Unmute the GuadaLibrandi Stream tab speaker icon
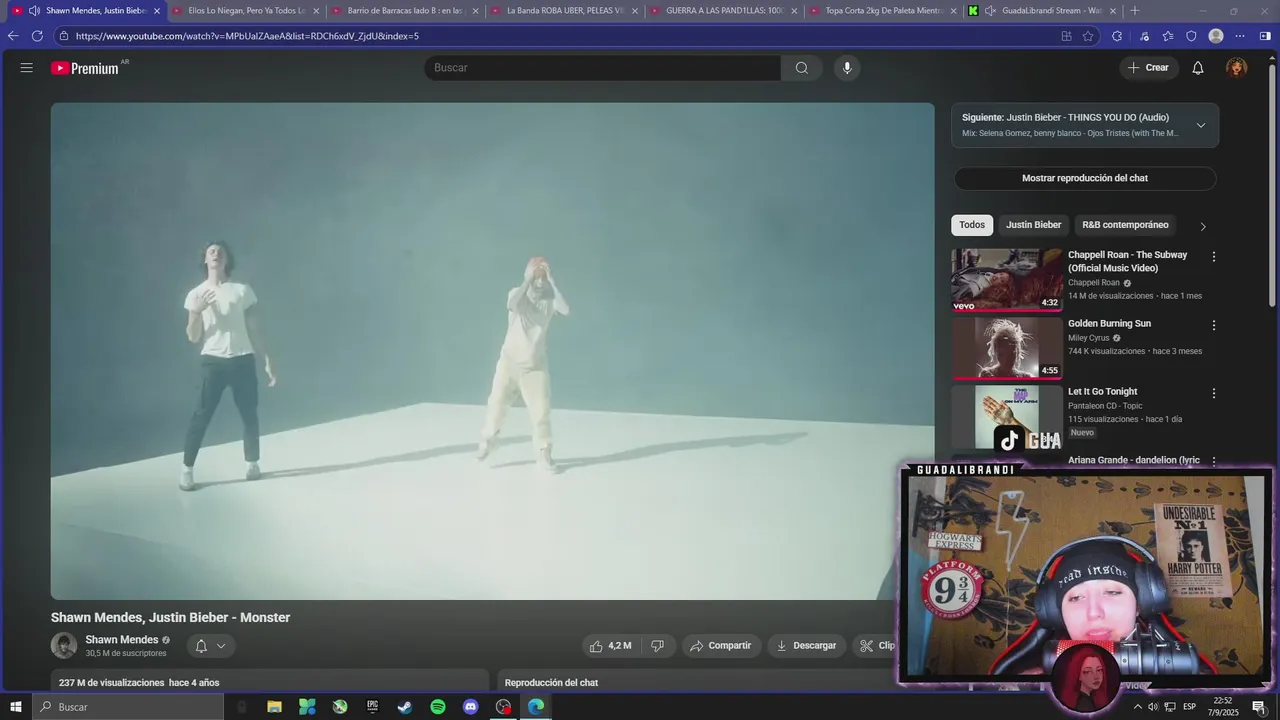The height and width of the screenshot is (720, 1280). pyautogui.click(x=990, y=11)
